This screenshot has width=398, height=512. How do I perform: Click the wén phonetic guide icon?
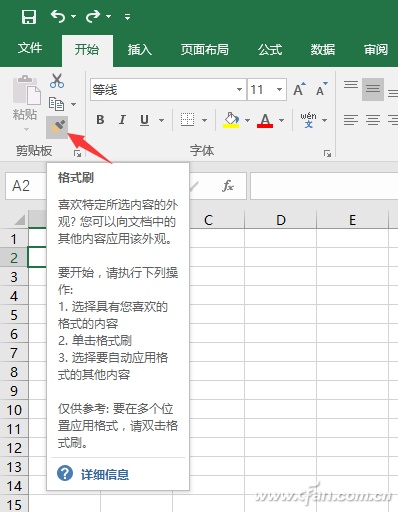[x=308, y=120]
